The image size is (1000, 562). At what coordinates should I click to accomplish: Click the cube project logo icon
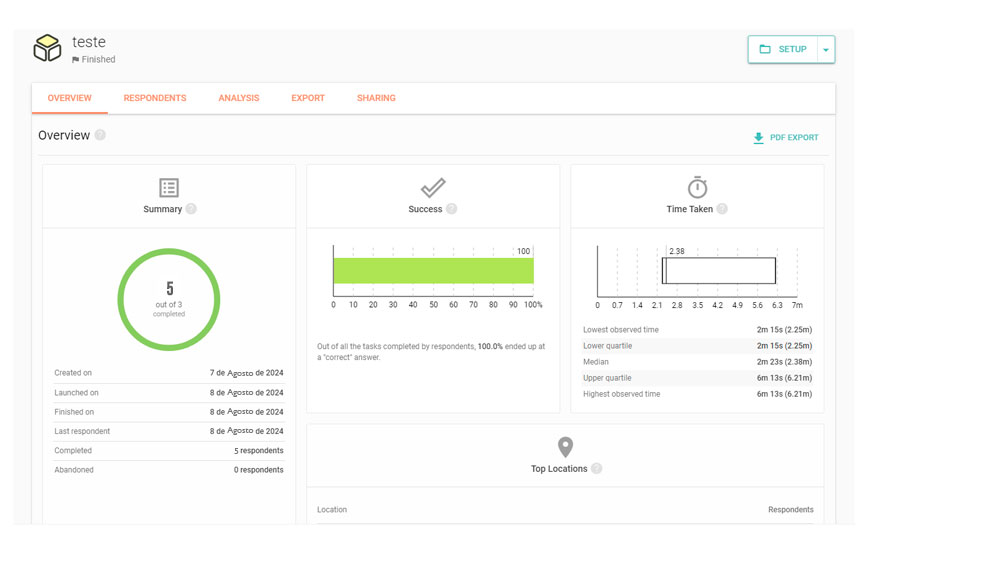point(47,48)
